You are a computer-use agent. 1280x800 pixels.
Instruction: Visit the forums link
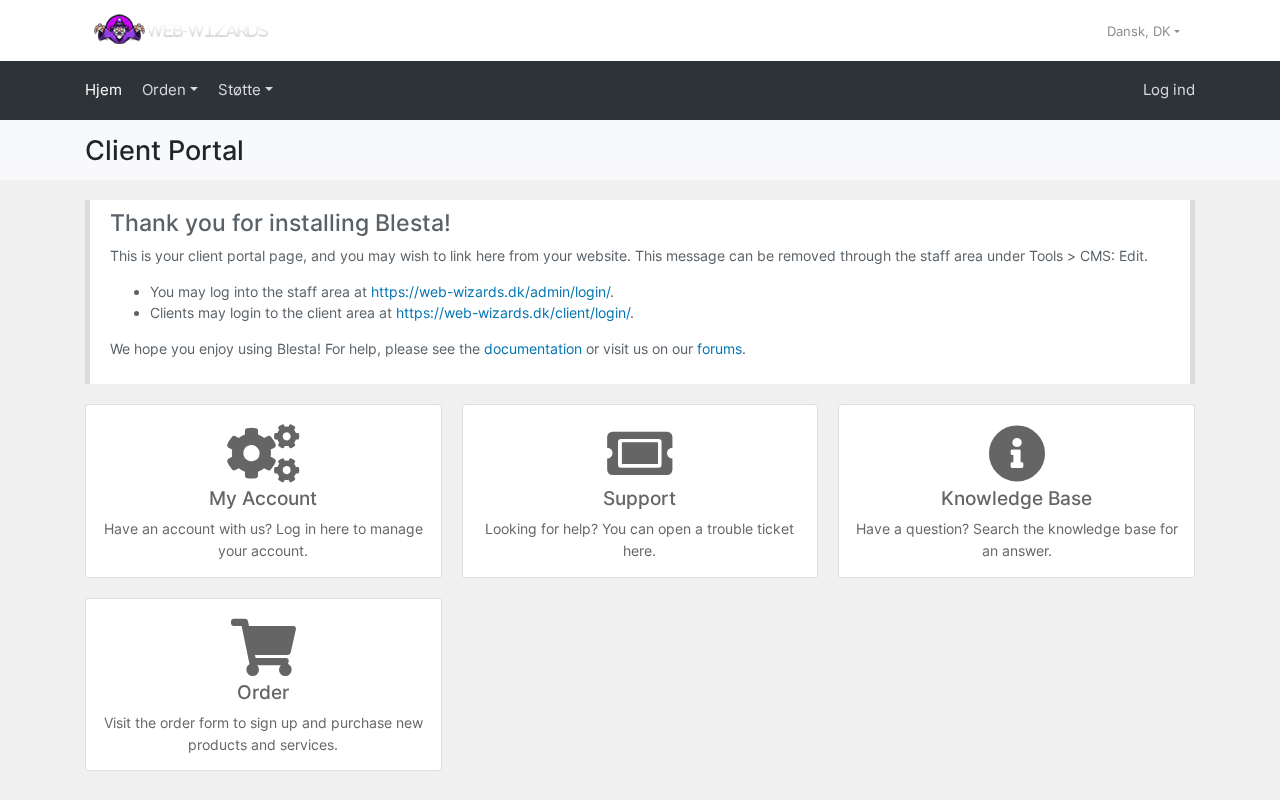[x=719, y=349]
